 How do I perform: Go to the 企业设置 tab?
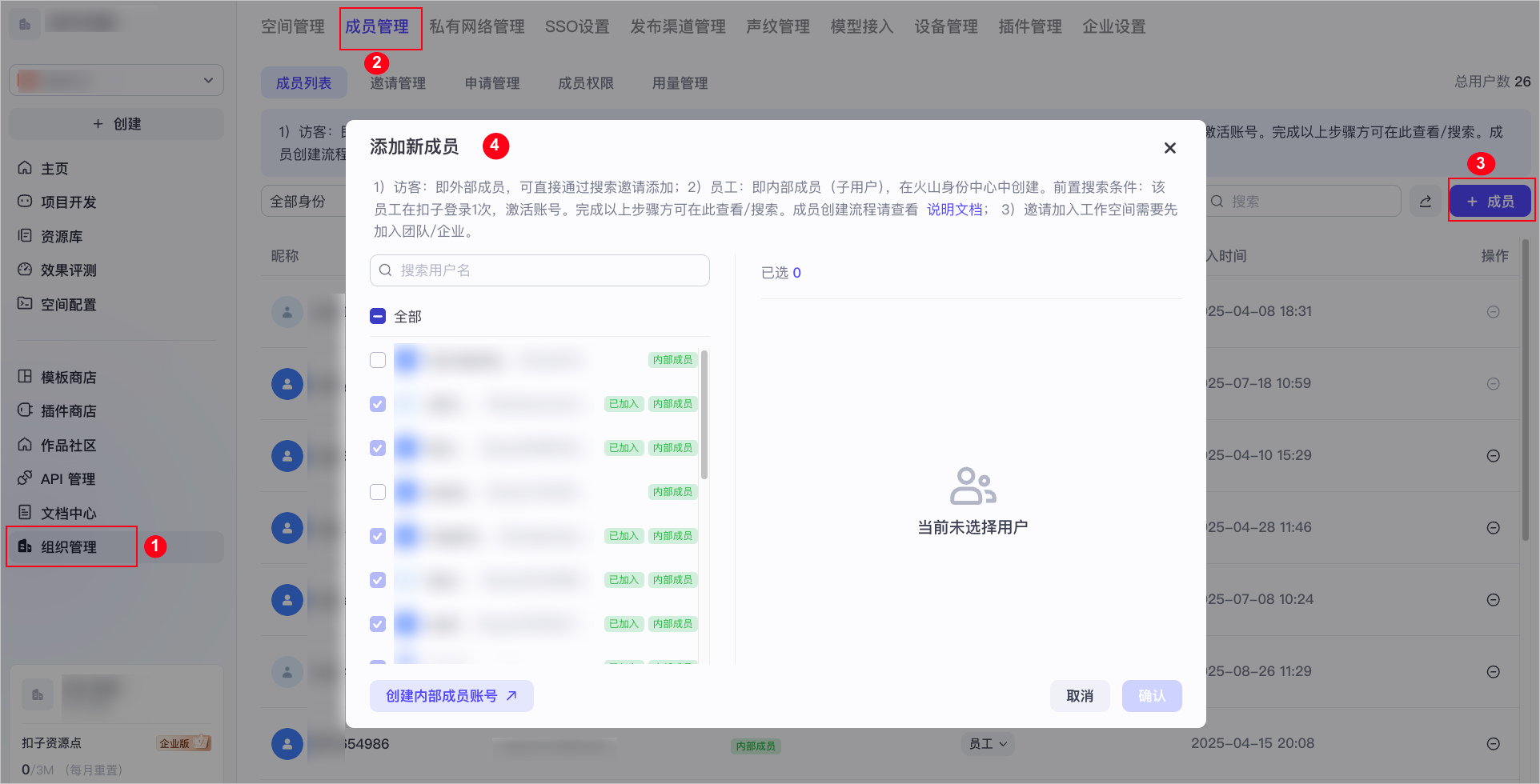click(x=1114, y=26)
